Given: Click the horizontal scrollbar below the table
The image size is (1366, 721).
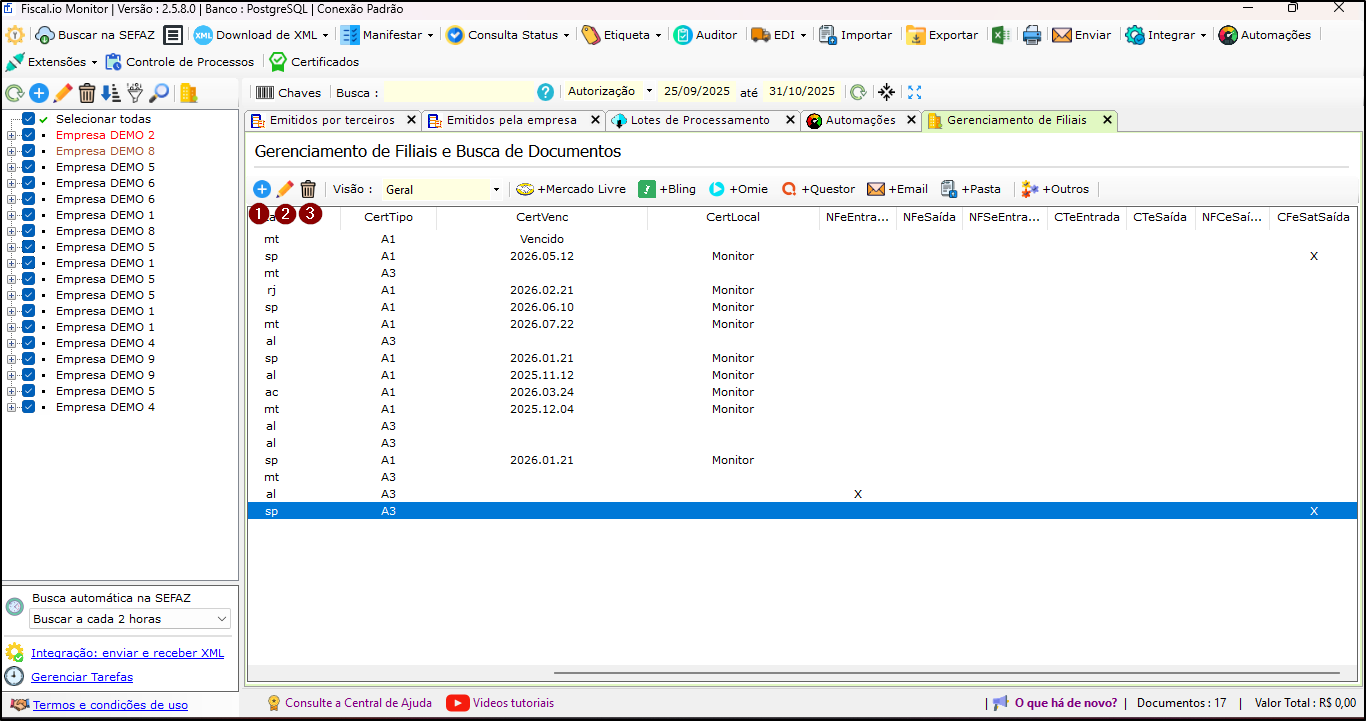Looking at the screenshot, I should click(800, 674).
